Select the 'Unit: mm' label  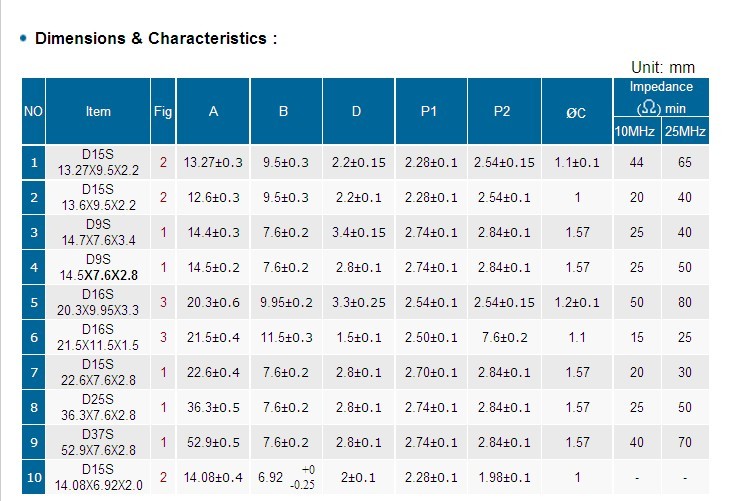(x=663, y=68)
